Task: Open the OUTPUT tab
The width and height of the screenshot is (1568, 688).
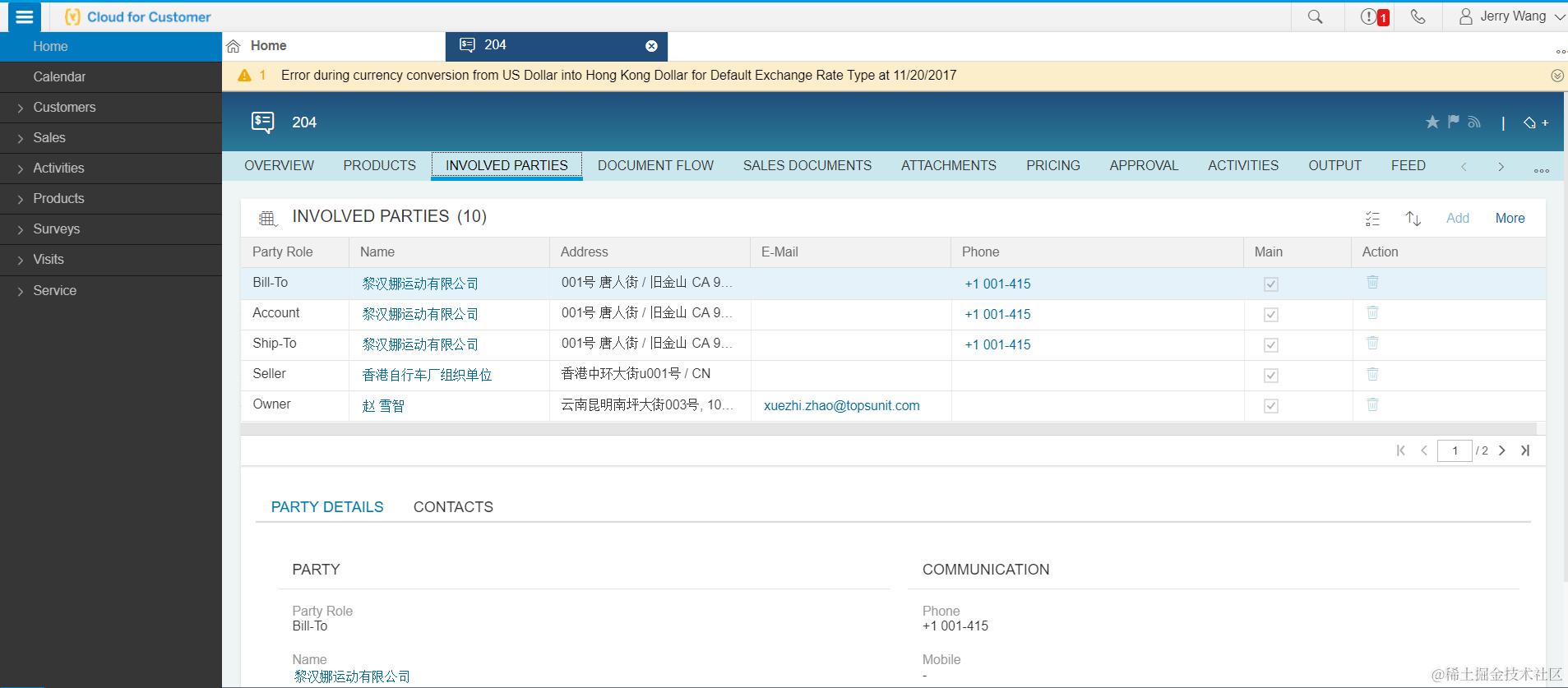Action: (1334, 165)
